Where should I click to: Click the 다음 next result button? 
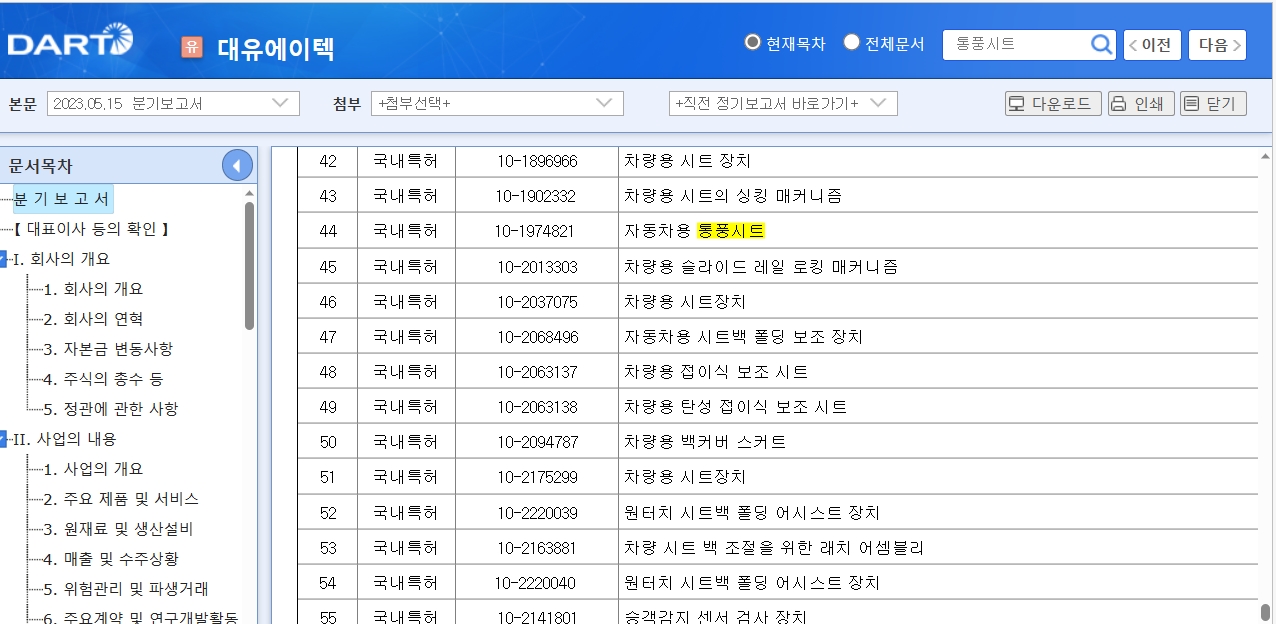[1216, 44]
